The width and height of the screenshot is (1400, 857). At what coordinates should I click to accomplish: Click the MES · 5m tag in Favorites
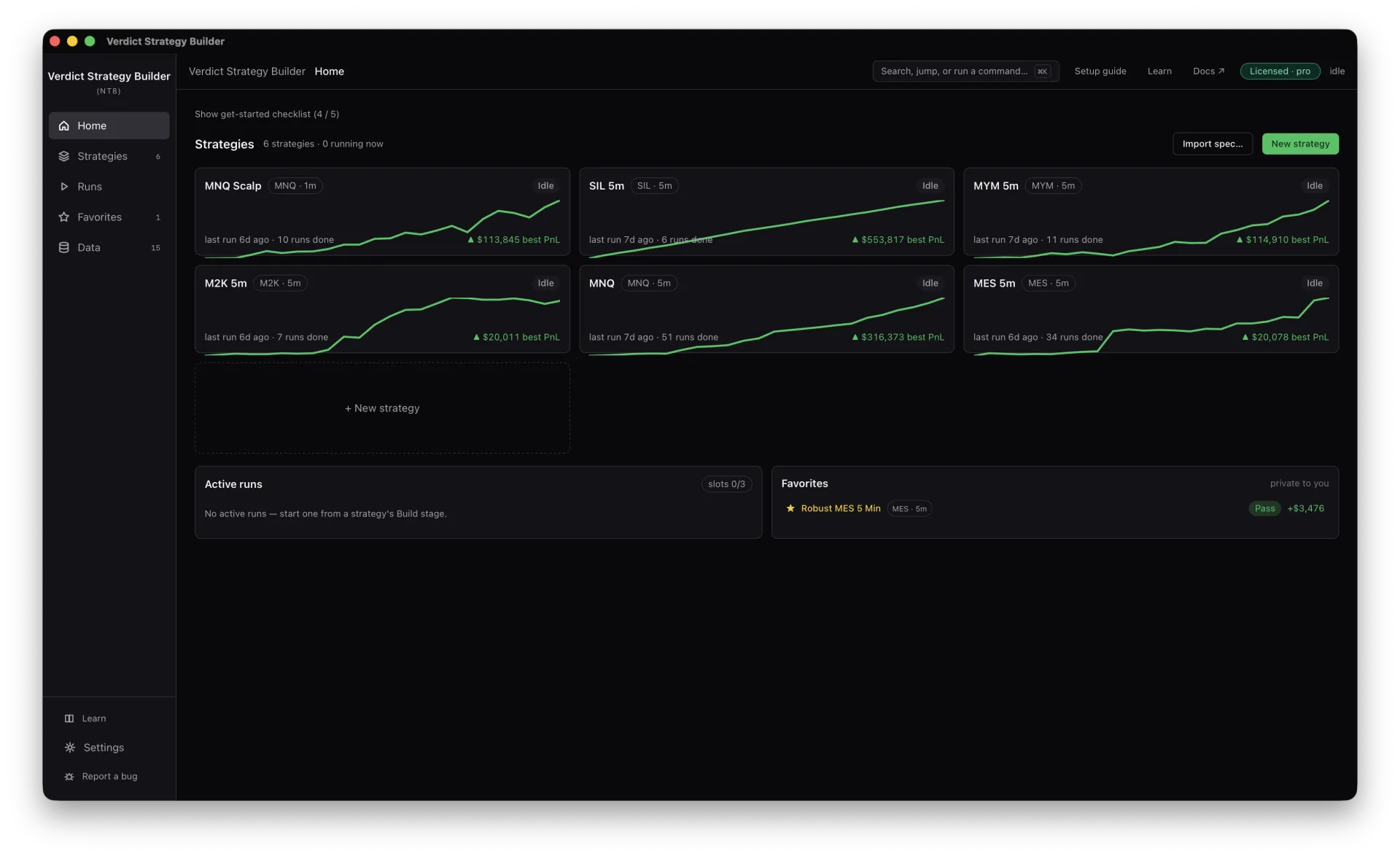(909, 508)
